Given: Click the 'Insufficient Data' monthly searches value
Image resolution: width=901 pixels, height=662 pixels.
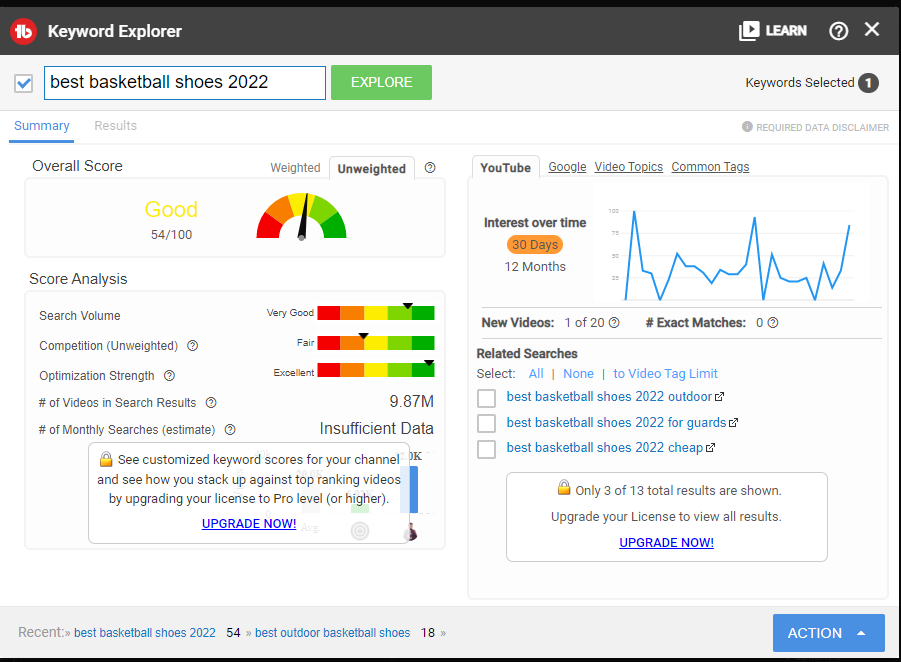Looking at the screenshot, I should pyautogui.click(x=376, y=429).
